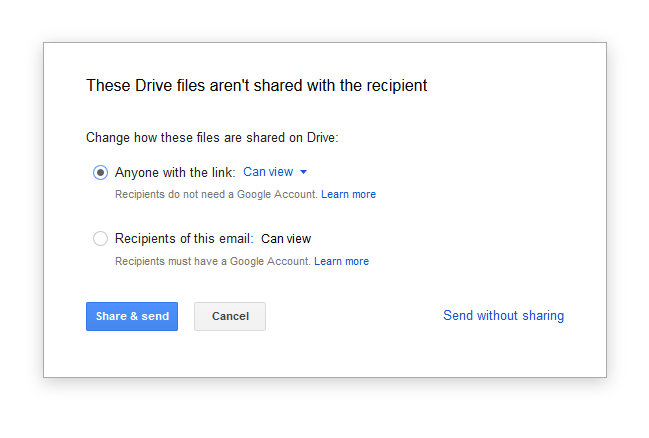
Task: Choose 'Send without sharing' link
Action: point(504,315)
